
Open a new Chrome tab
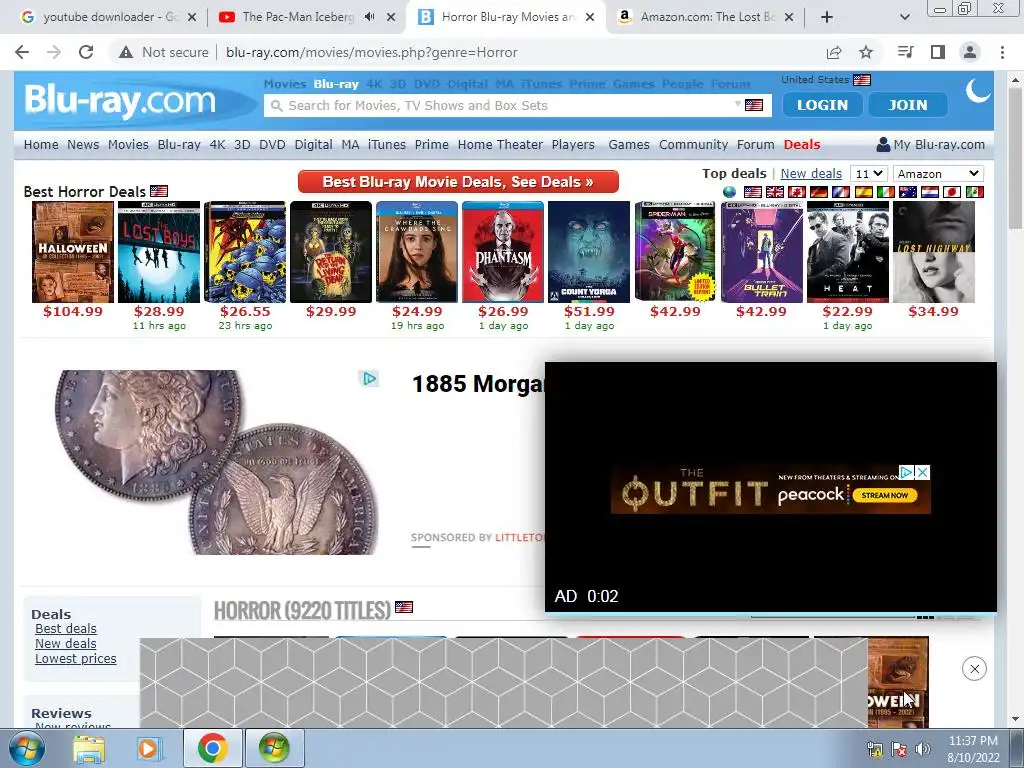pyautogui.click(x=827, y=17)
